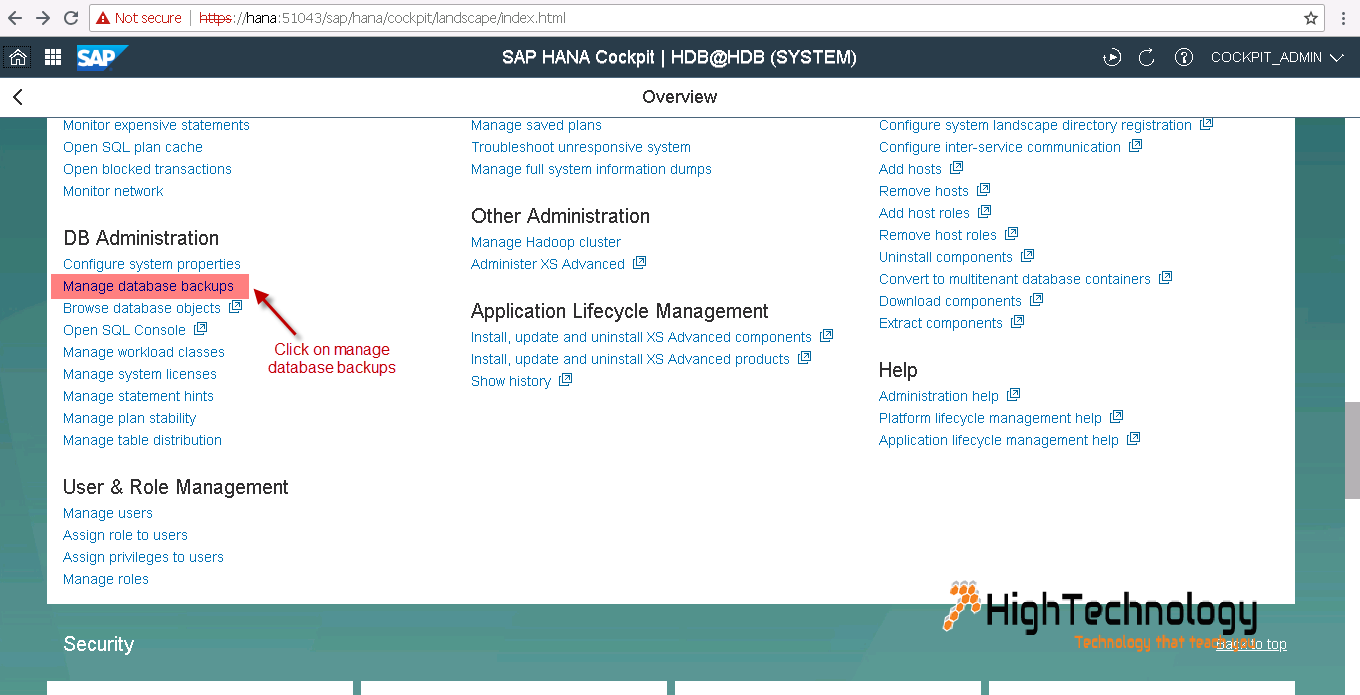Click the play circle icon in header

1112,58
